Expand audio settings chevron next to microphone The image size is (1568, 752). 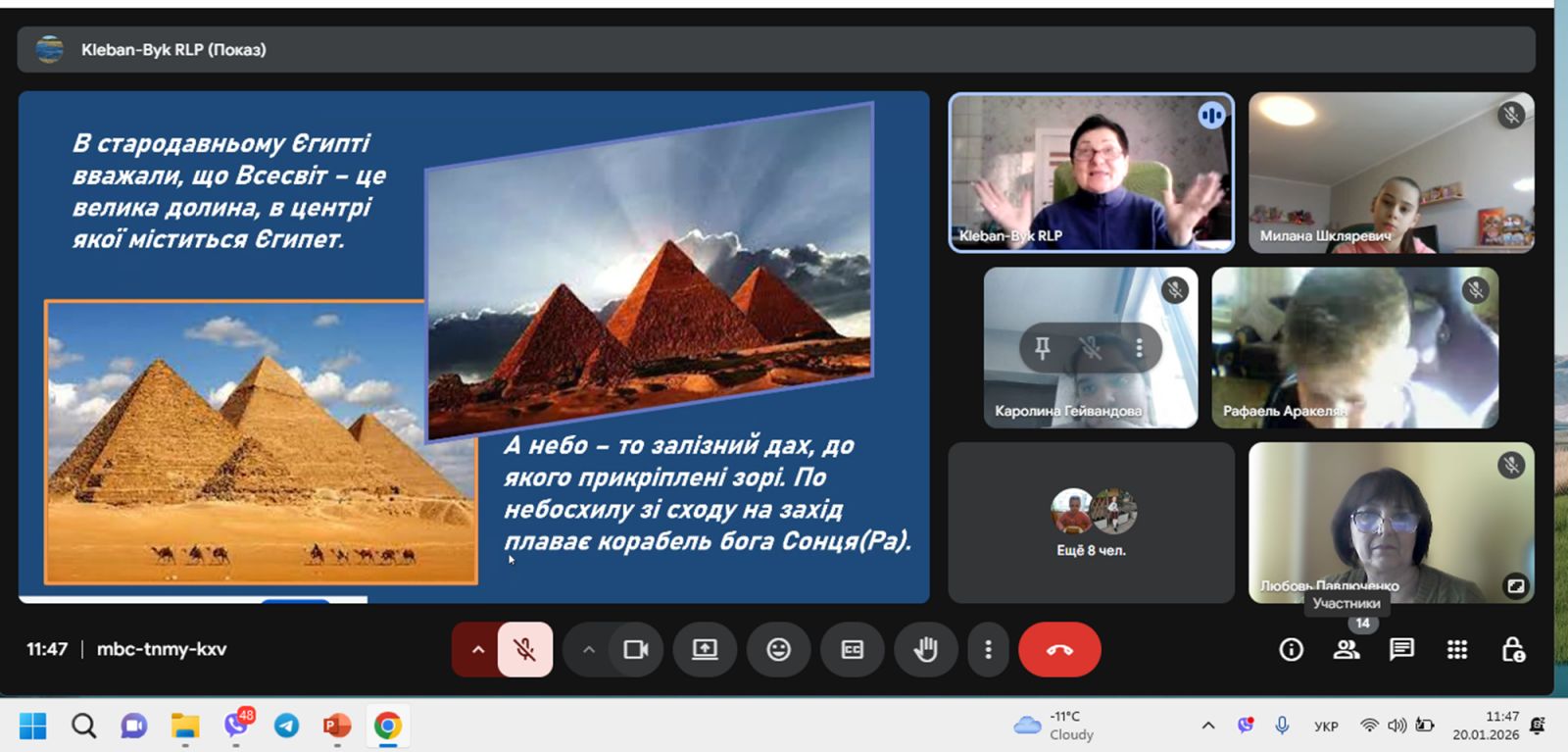[x=477, y=649]
